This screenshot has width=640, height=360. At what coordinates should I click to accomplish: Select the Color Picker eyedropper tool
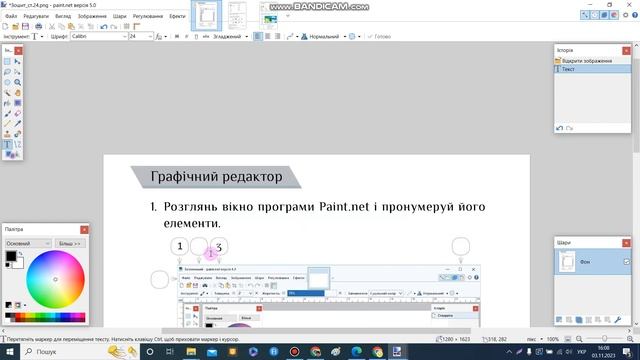[x=18, y=124]
